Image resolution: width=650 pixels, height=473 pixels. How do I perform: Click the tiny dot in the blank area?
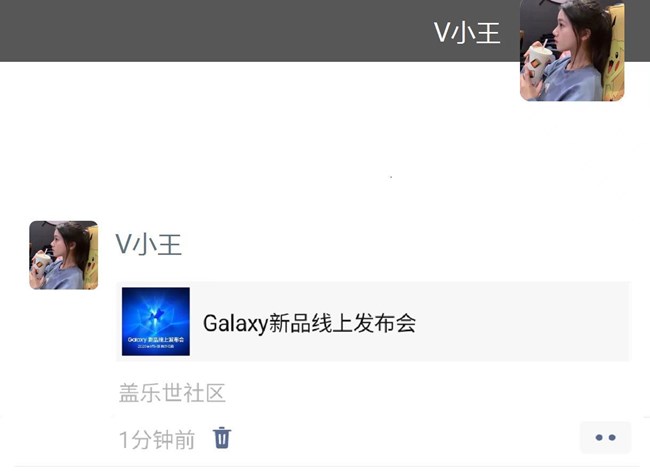pyautogui.click(x=391, y=177)
